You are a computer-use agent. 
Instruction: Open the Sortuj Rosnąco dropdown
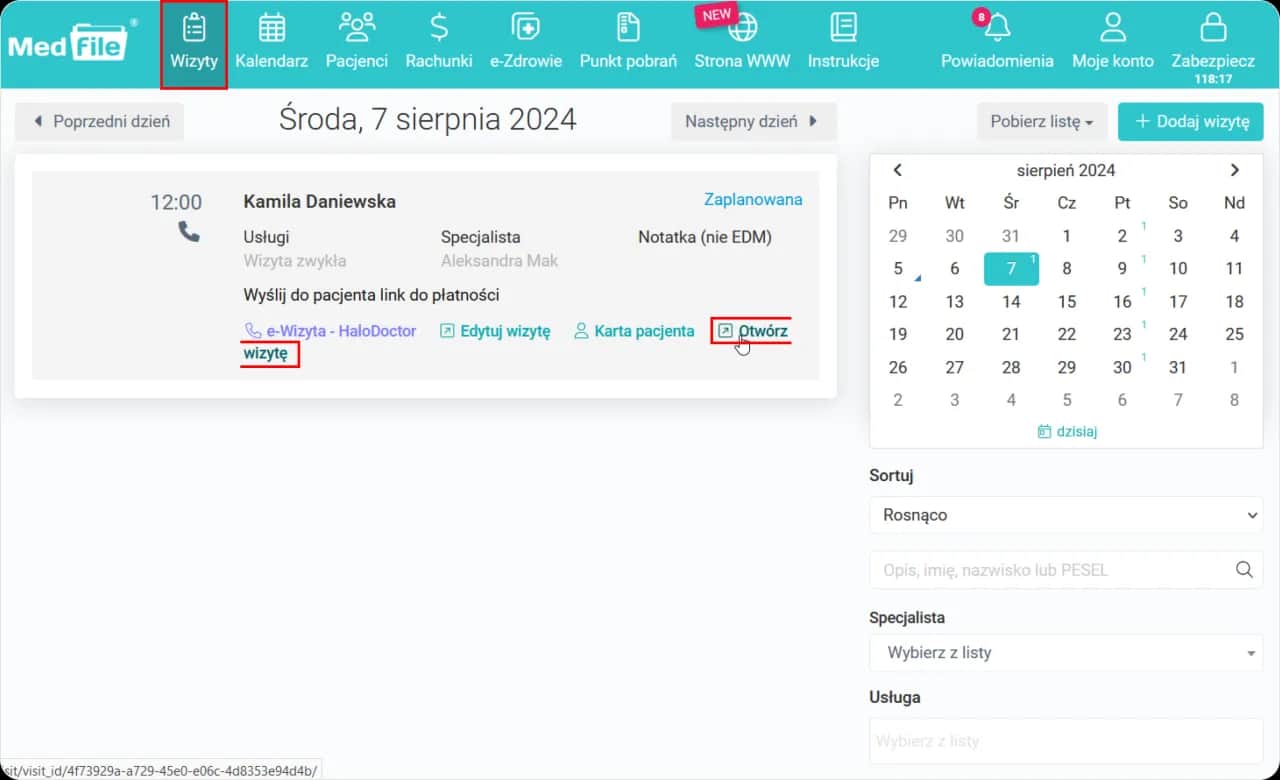[1066, 515]
